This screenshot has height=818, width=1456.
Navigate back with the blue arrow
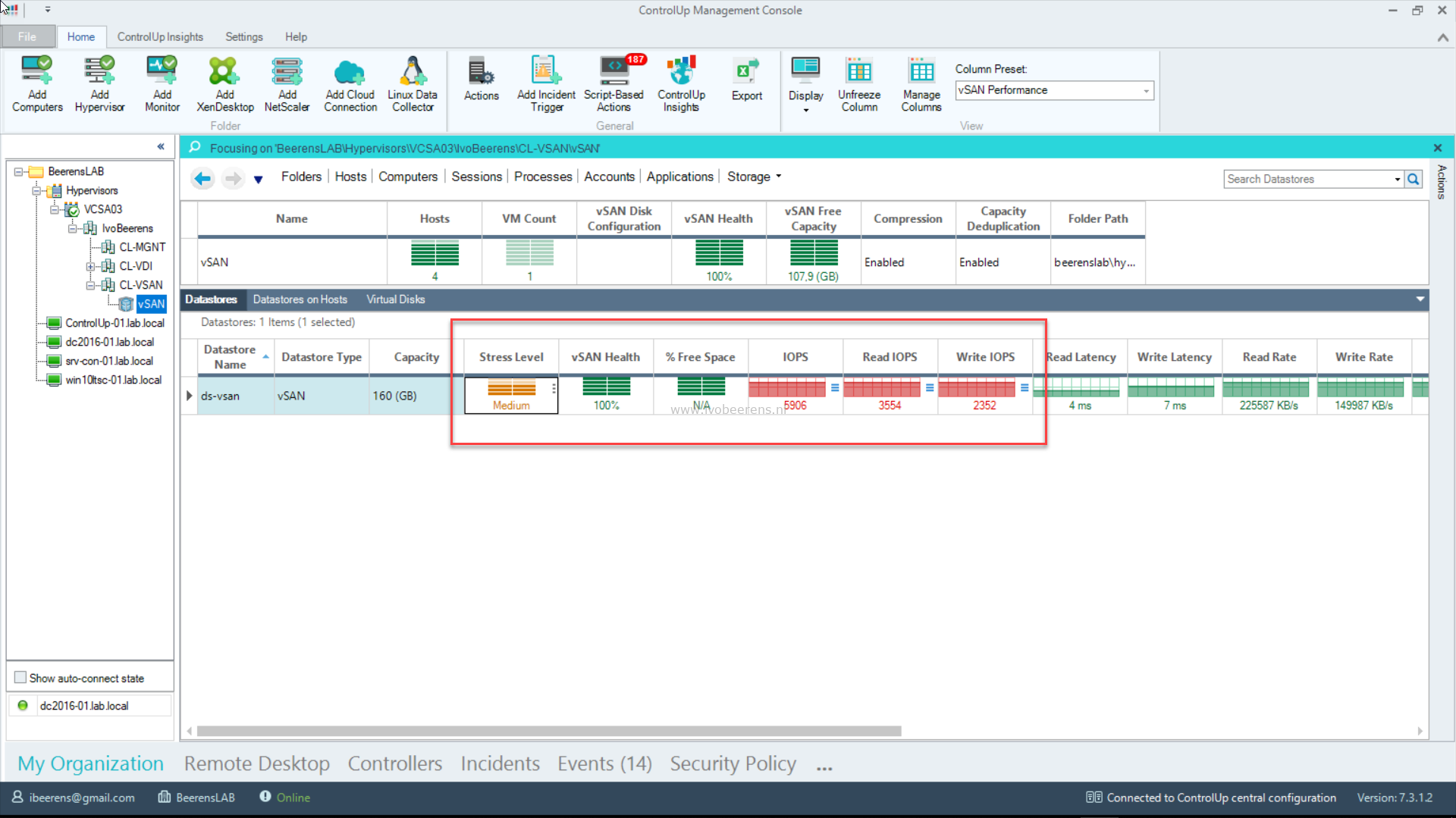click(202, 178)
